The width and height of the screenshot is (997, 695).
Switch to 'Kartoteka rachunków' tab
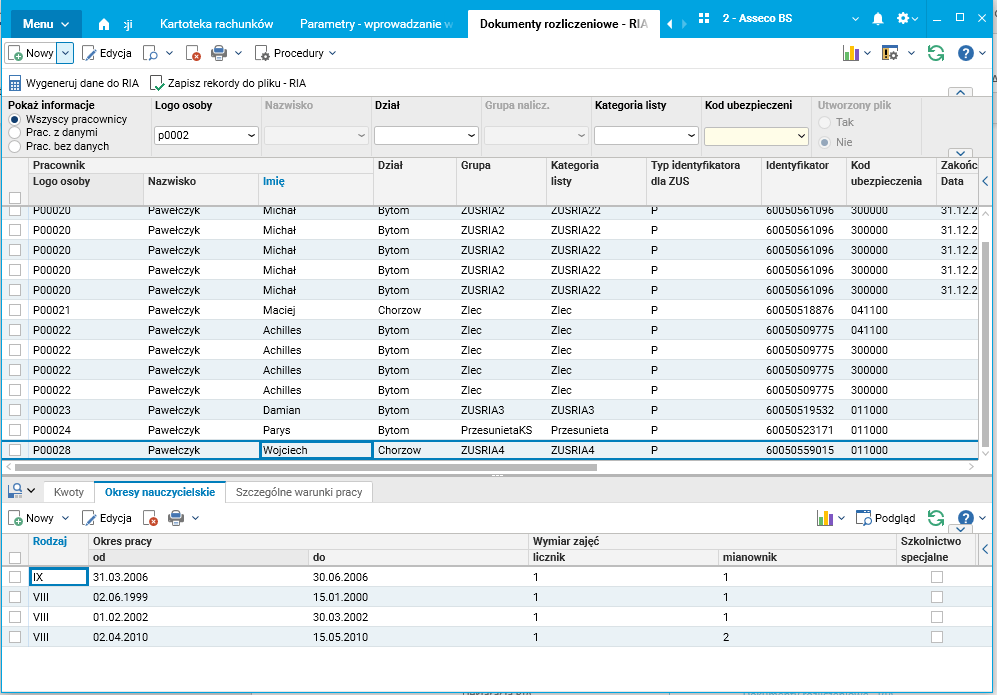pos(214,22)
